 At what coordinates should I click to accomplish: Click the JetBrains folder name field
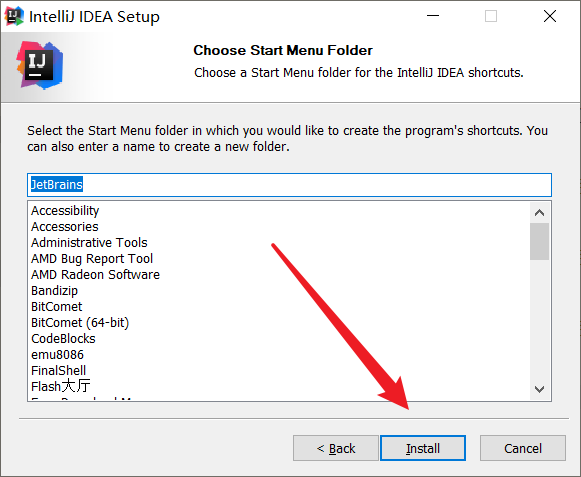click(x=289, y=185)
